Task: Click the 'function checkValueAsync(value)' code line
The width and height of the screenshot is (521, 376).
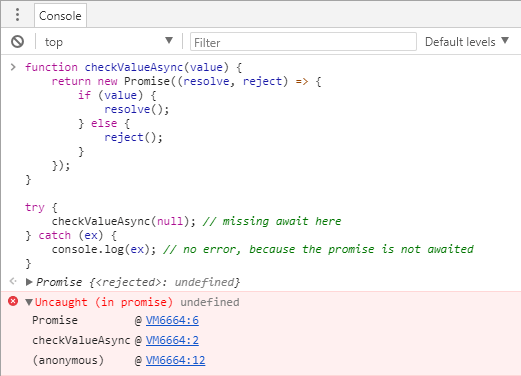Action: (x=134, y=67)
